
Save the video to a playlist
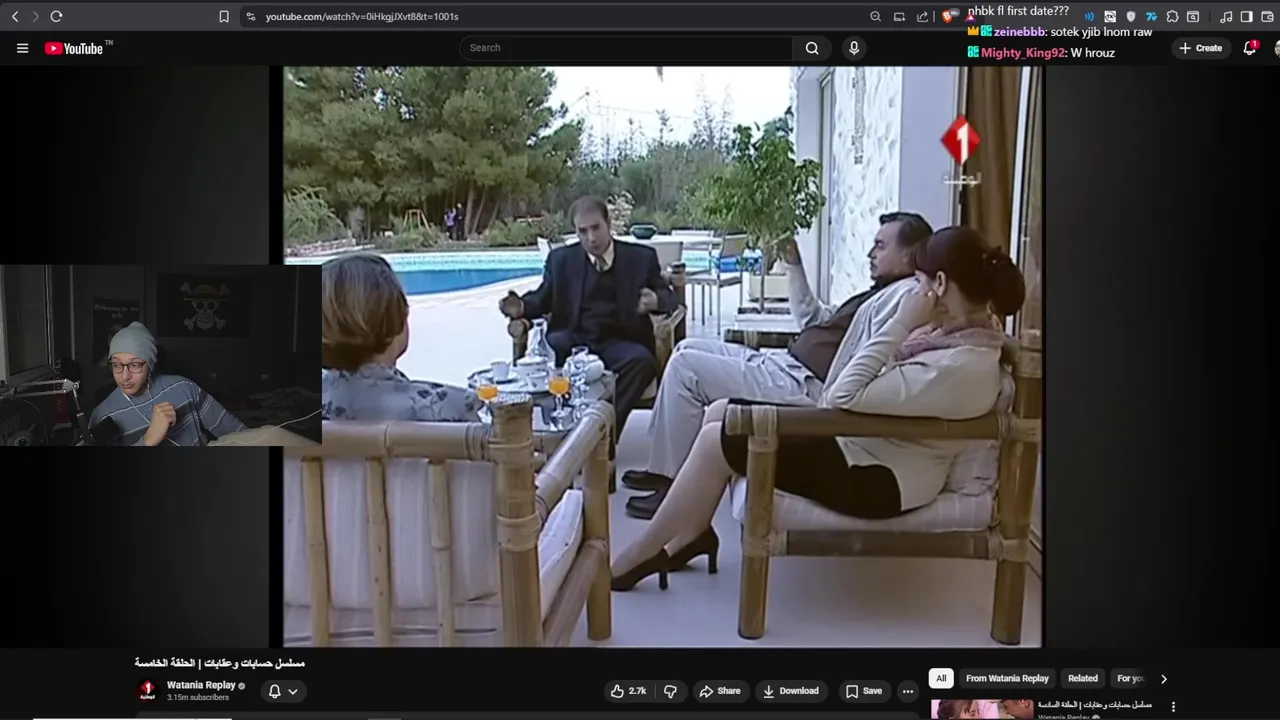(x=863, y=691)
